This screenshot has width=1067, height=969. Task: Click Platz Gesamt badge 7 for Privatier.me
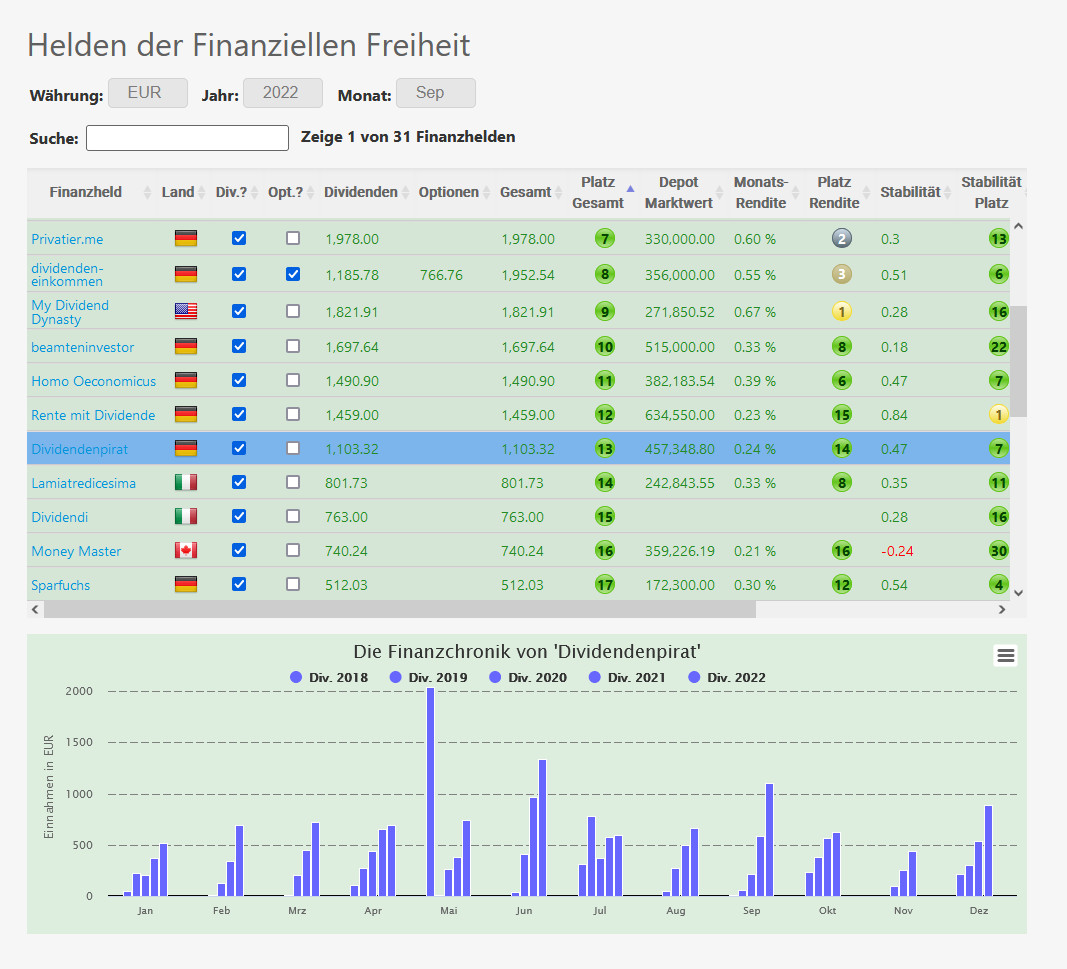[x=604, y=239]
